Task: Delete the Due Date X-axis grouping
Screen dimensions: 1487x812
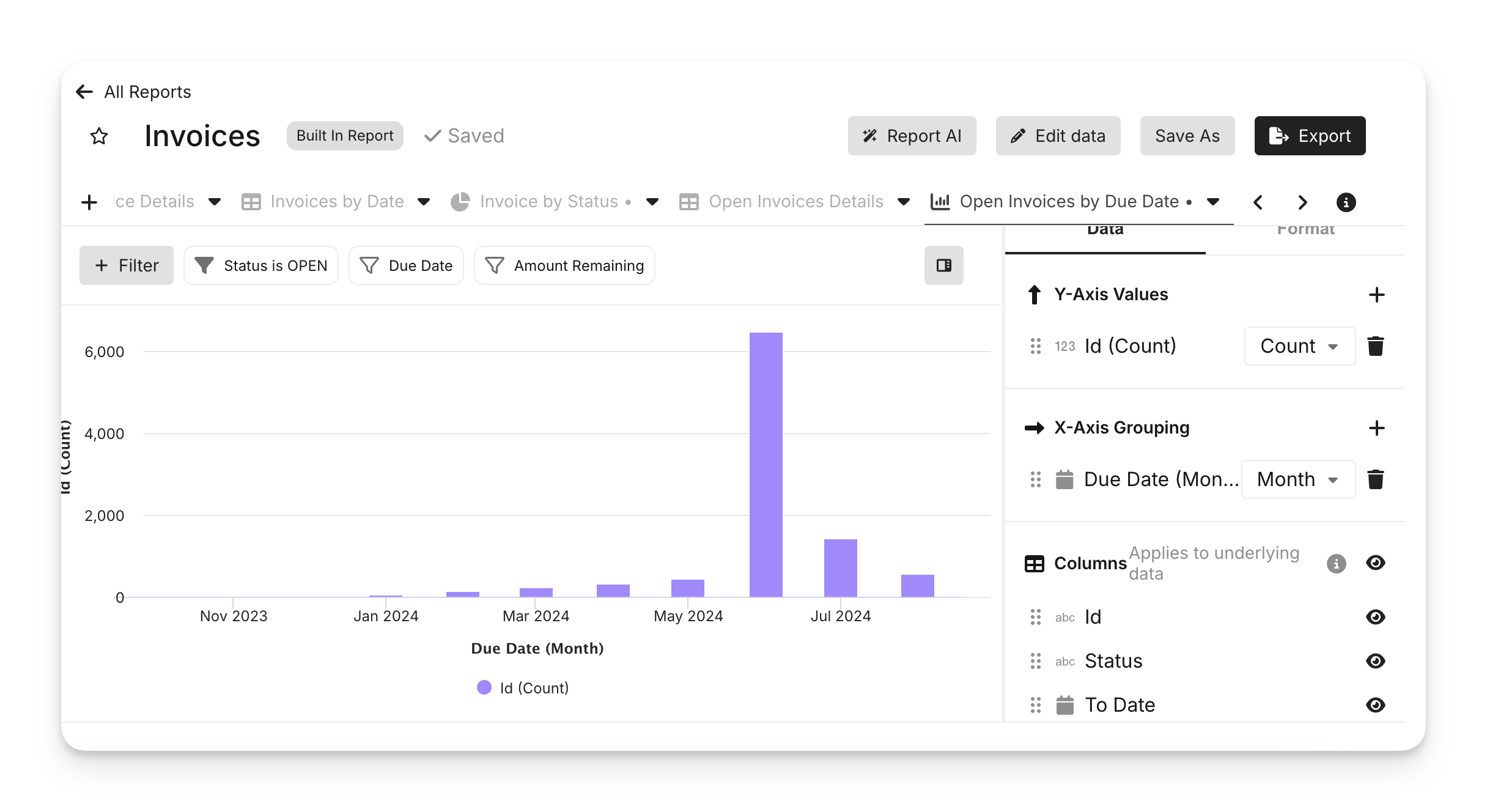Action: (1375, 479)
